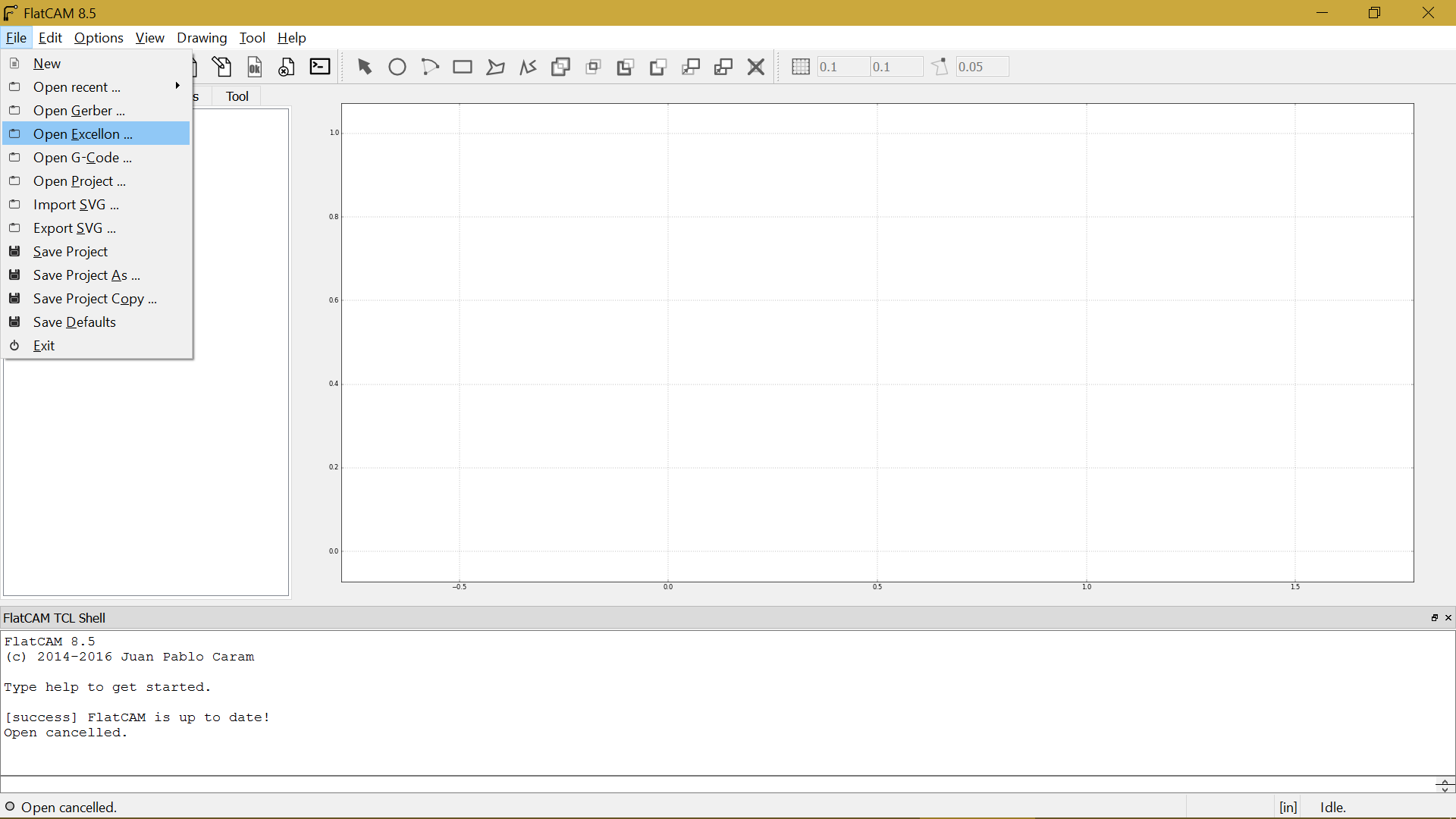Choose Save Project Copy menu entry
This screenshot has width=1456, height=819.
pos(96,299)
